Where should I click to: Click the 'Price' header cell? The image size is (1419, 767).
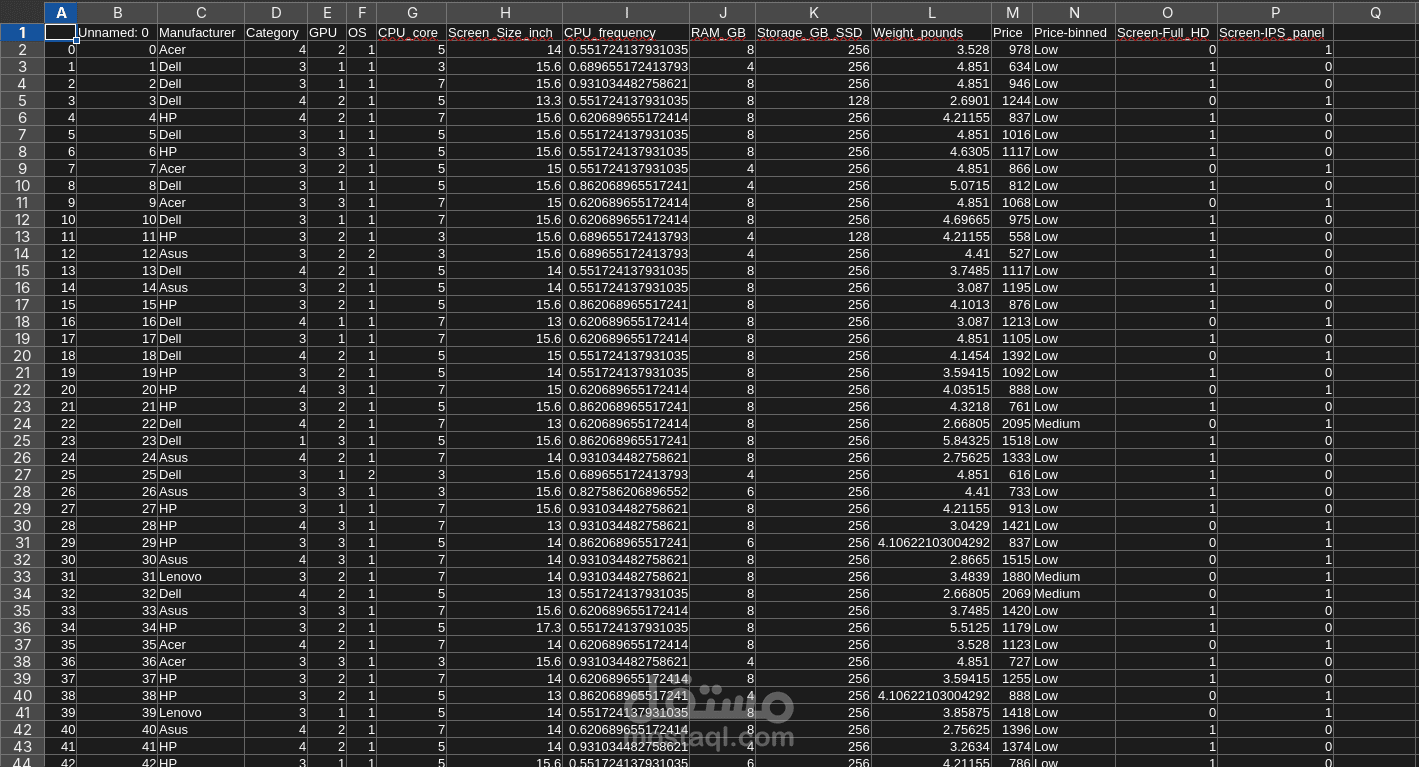click(1012, 32)
